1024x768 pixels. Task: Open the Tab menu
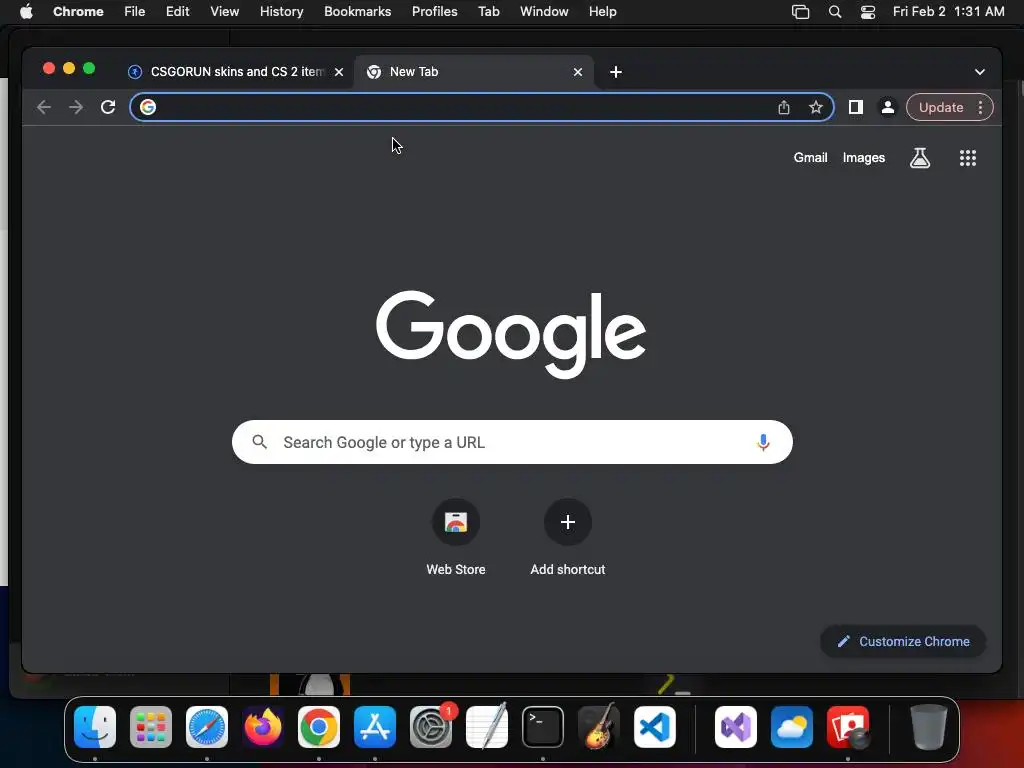point(488,12)
